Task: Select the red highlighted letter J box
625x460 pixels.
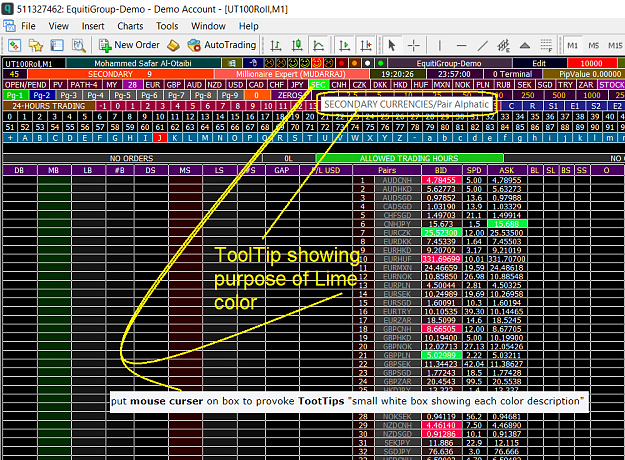Action: click(x=159, y=138)
